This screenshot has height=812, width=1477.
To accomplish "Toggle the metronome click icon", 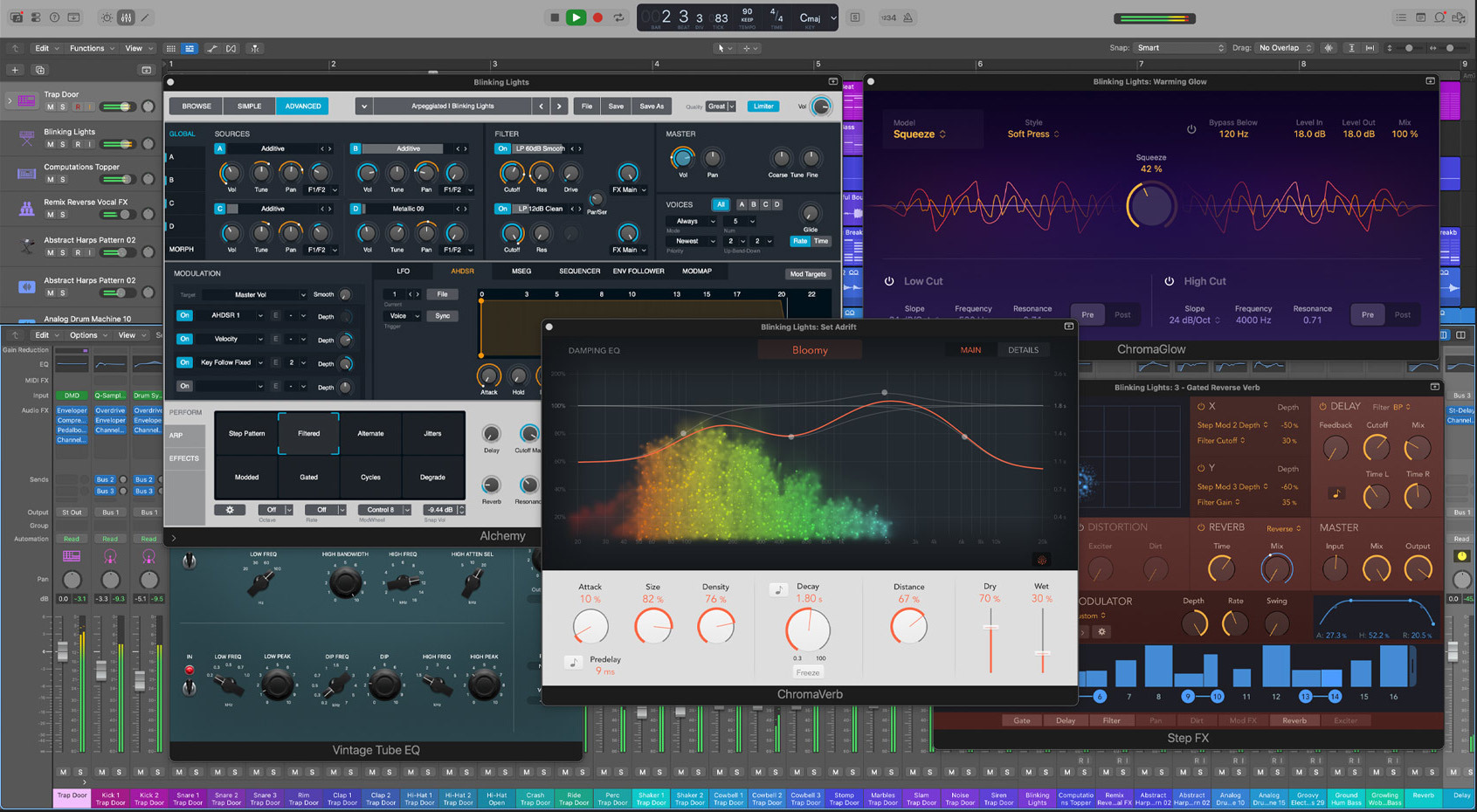I will [x=908, y=17].
